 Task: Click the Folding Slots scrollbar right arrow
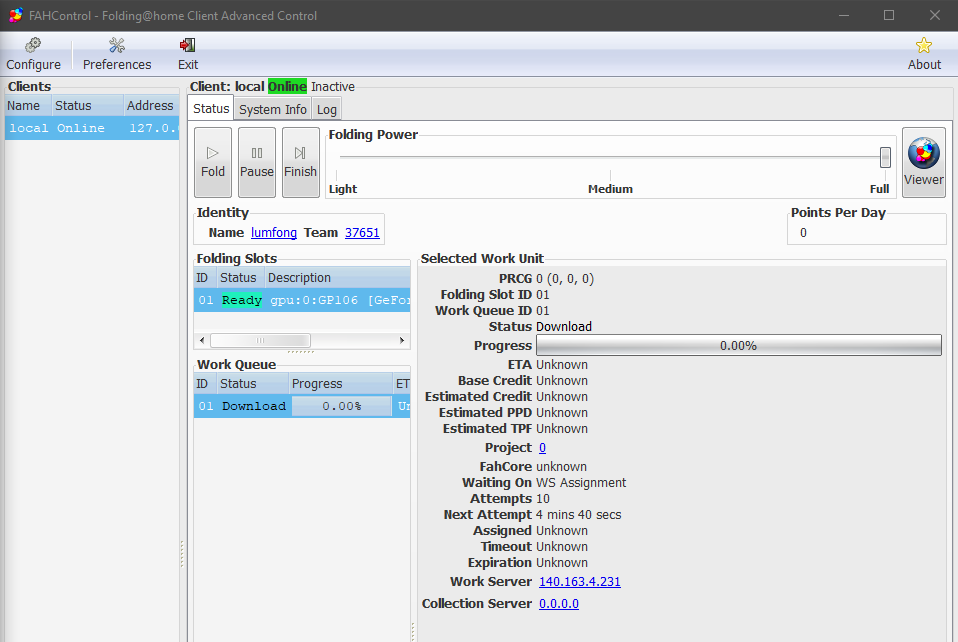[x=402, y=340]
